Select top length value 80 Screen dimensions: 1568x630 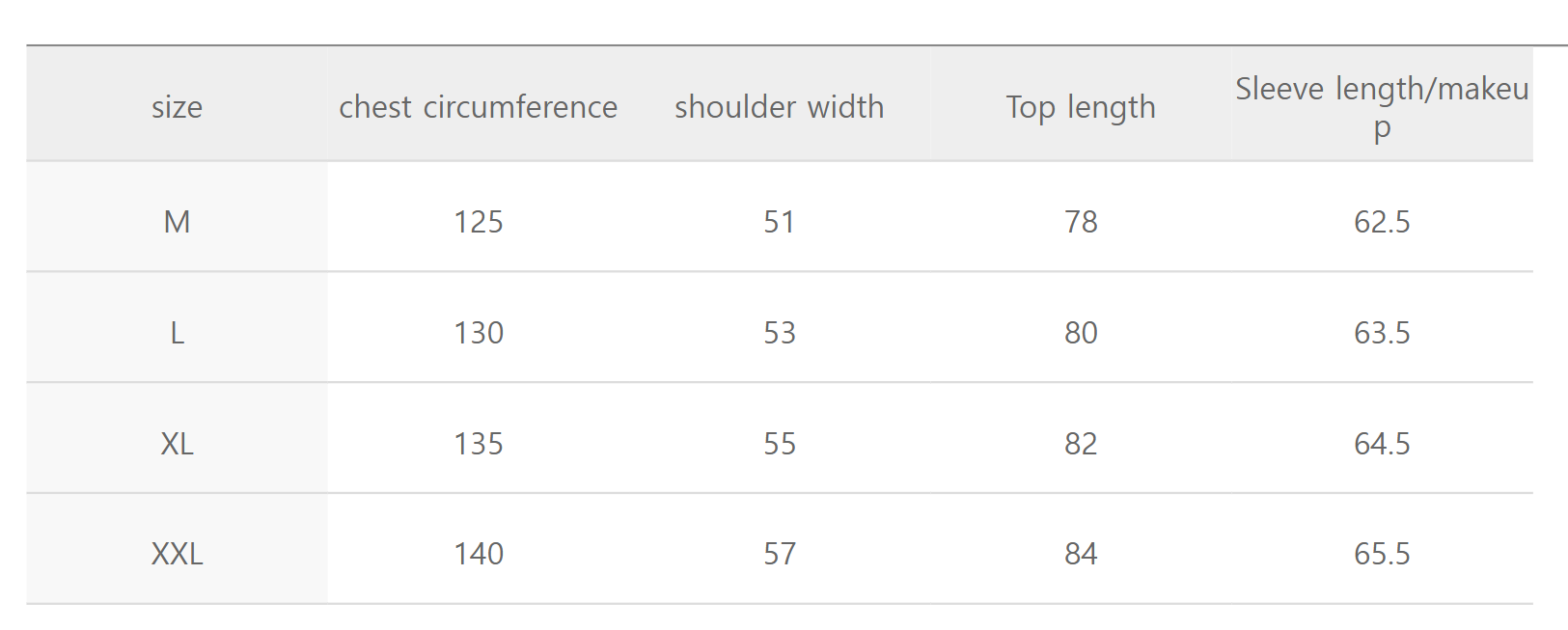tap(1081, 333)
